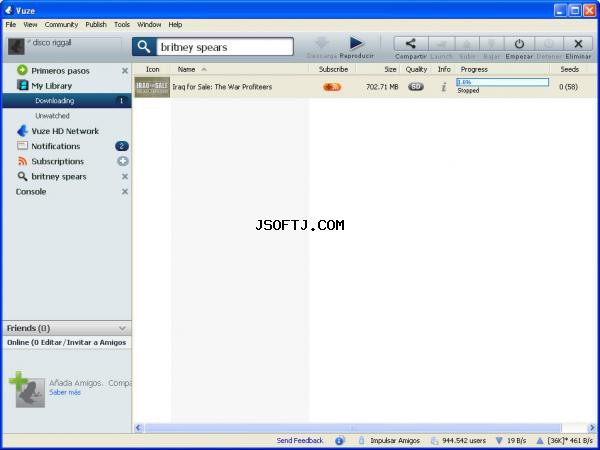Sort by the Seeds column header
Viewport: 600px width, 450px height.
569,69
